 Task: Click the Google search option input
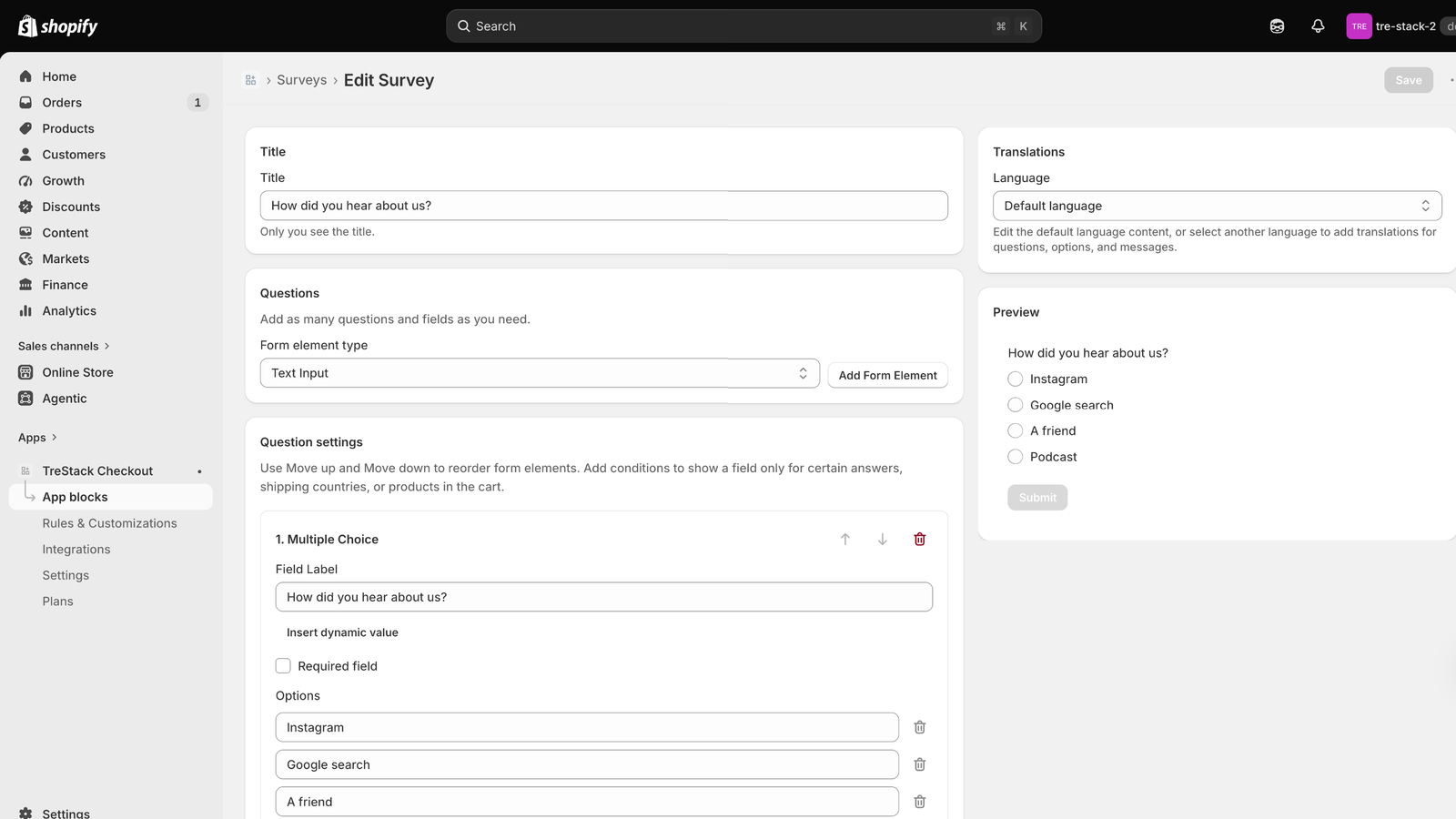click(587, 764)
